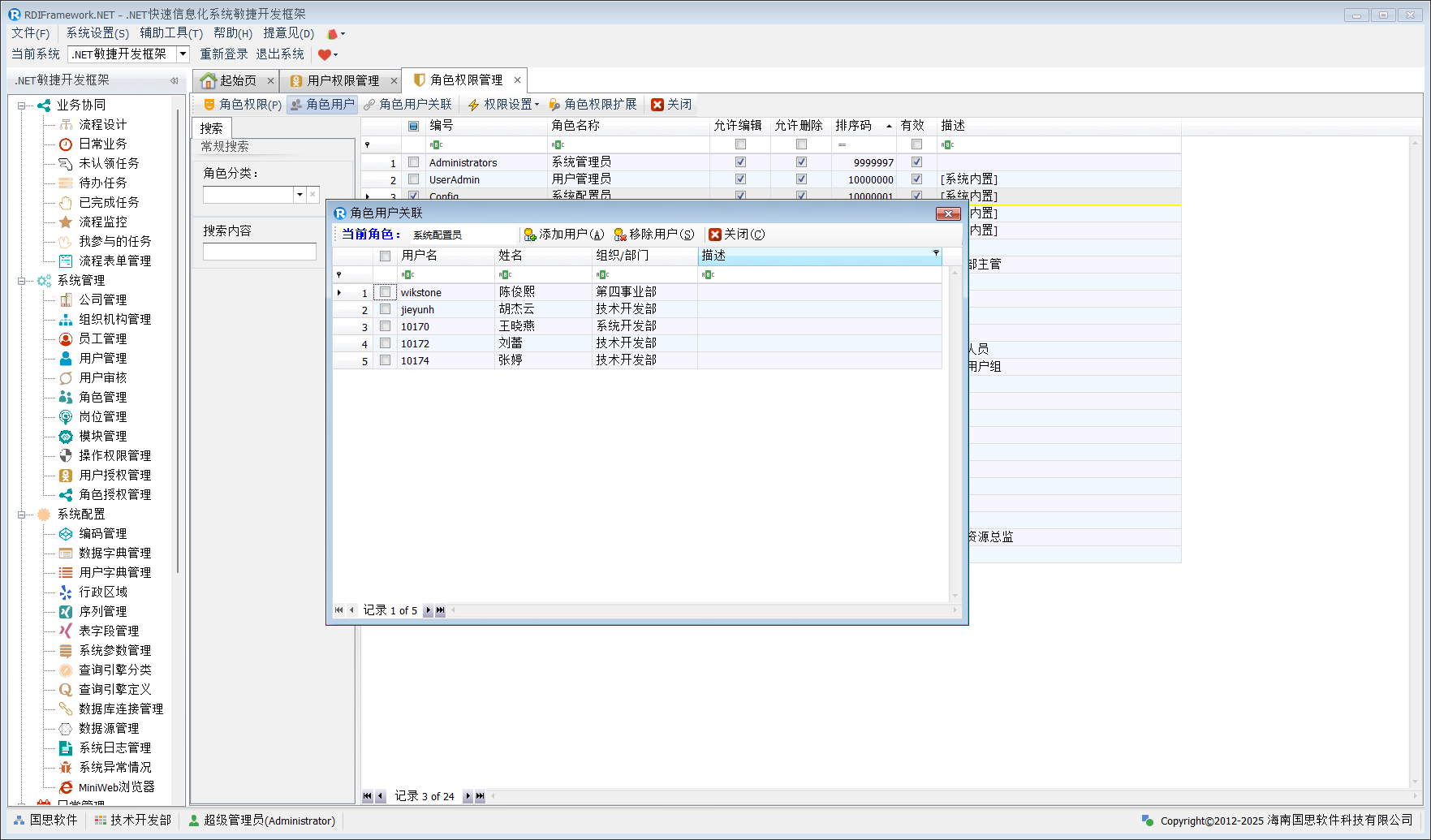The height and width of the screenshot is (840, 1431).
Task: Expand the 角色分类 dropdown list
Action: click(300, 195)
